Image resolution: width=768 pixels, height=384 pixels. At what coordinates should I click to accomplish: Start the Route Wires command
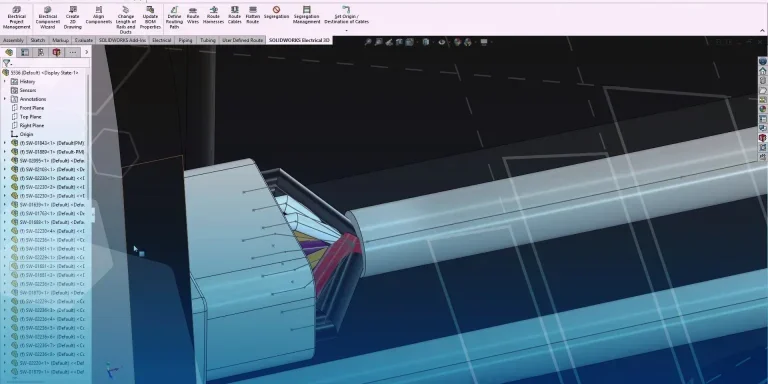click(193, 16)
